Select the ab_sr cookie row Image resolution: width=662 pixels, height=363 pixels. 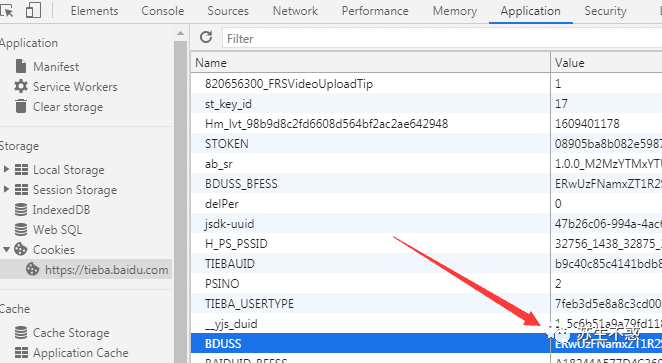[426, 163]
